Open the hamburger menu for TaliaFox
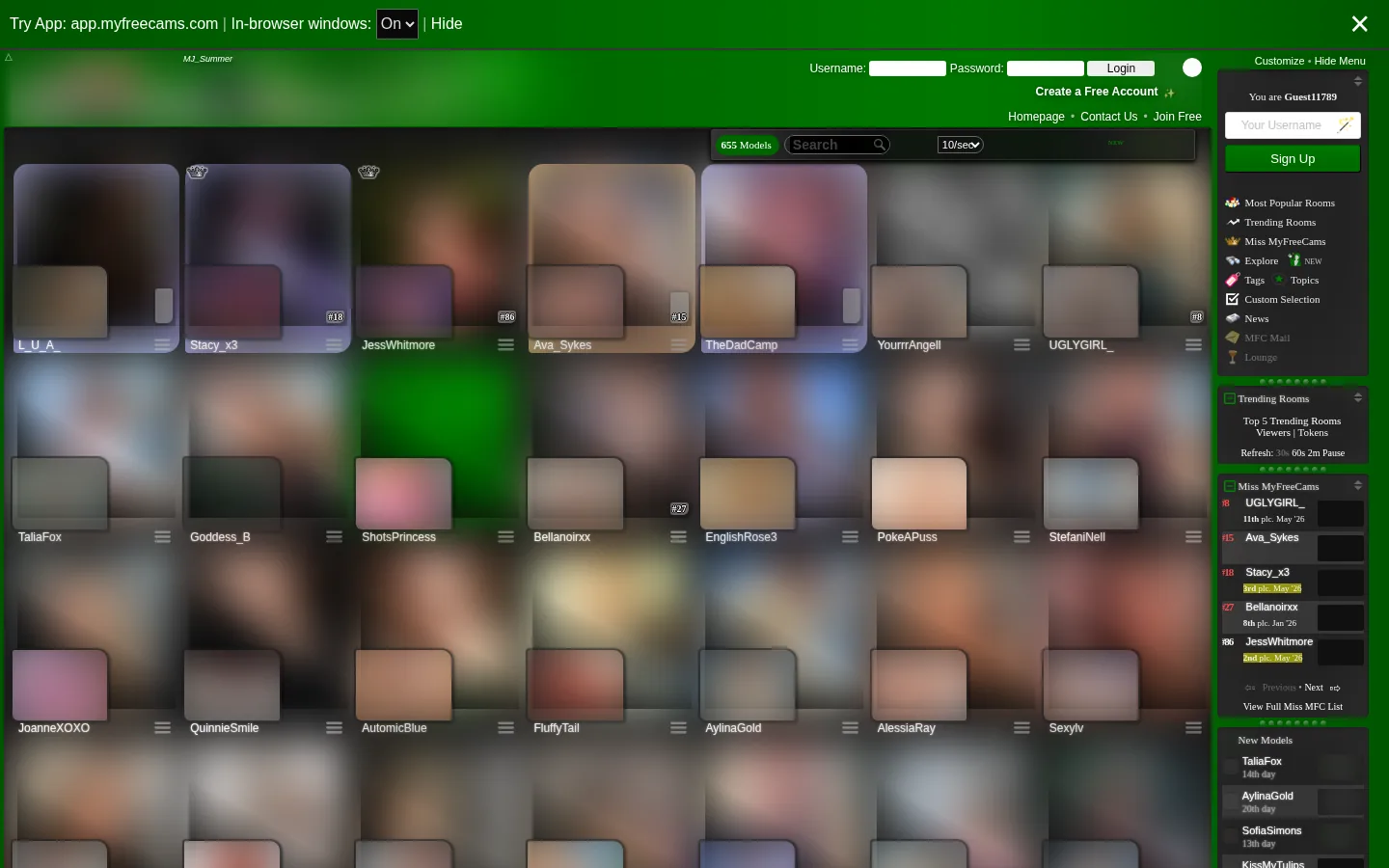The width and height of the screenshot is (1389, 868). (x=162, y=537)
